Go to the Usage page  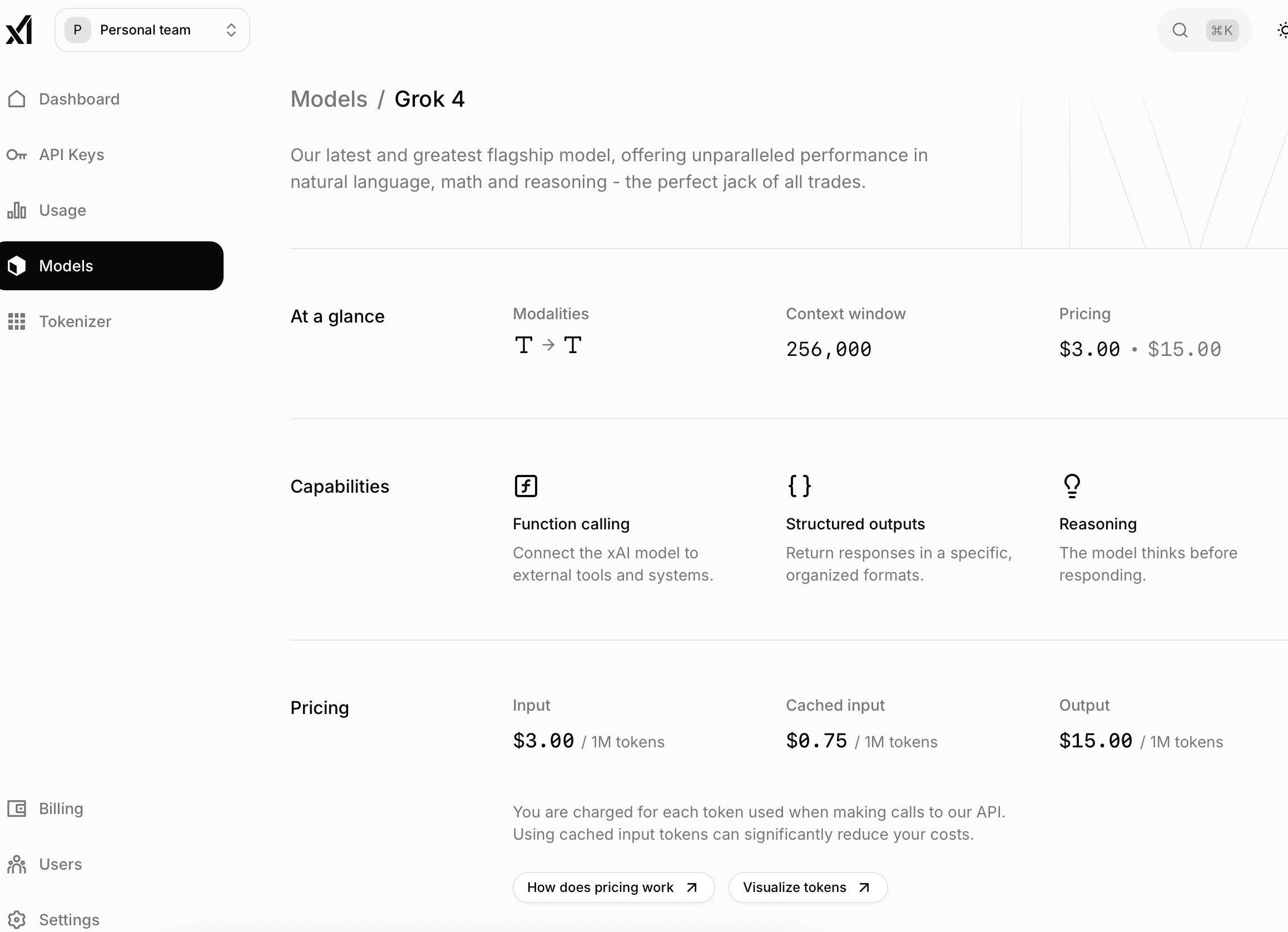coord(62,211)
